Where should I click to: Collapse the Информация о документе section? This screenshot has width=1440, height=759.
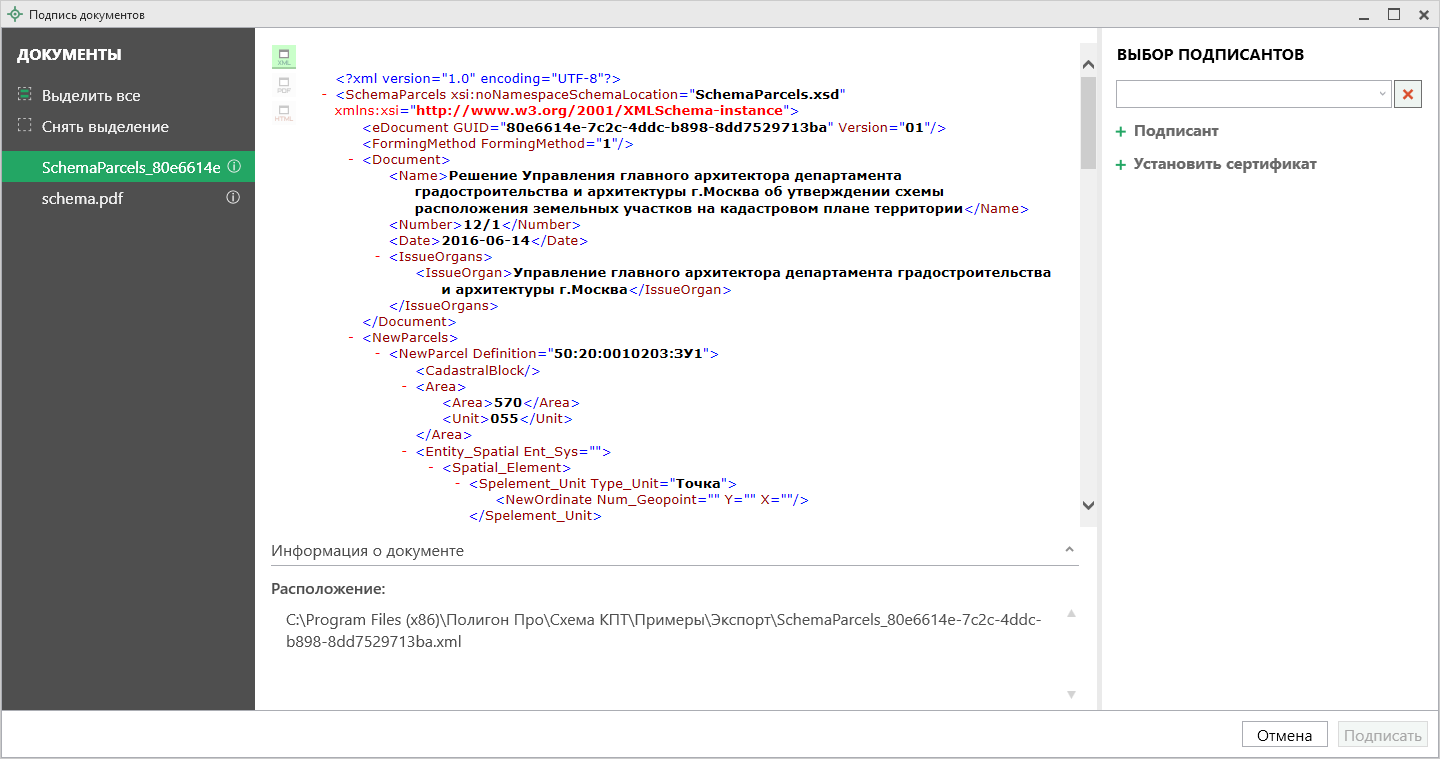tap(1069, 550)
